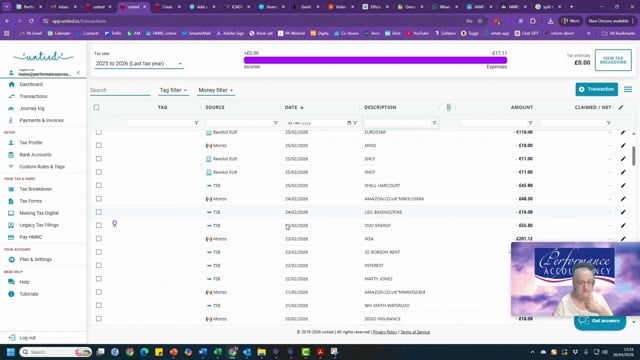Image resolution: width=640 pixels, height=360 pixels.
Task: Open the tax year dropdown
Action: [x=139, y=64]
